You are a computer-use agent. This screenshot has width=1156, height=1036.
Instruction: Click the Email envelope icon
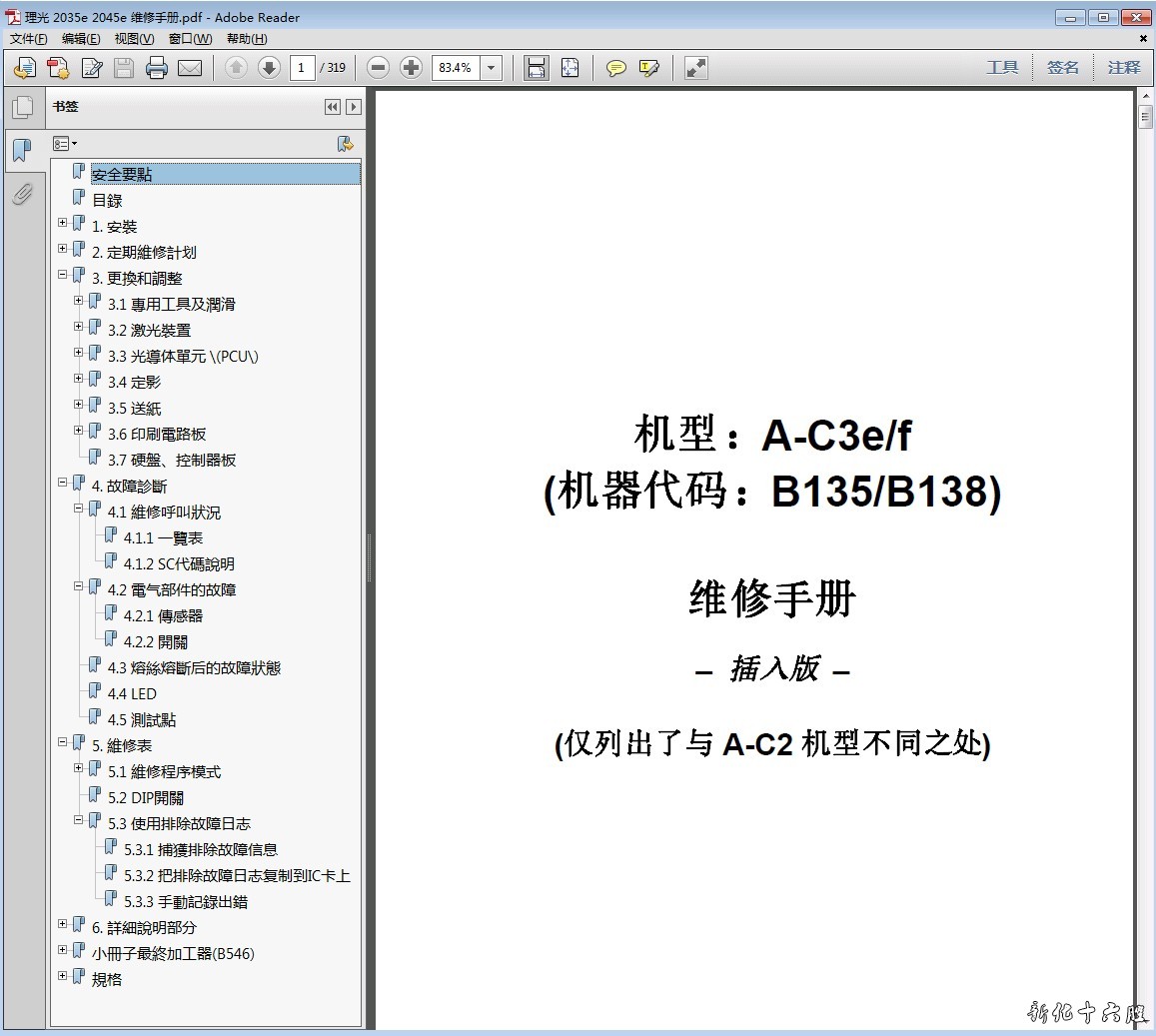[190, 68]
